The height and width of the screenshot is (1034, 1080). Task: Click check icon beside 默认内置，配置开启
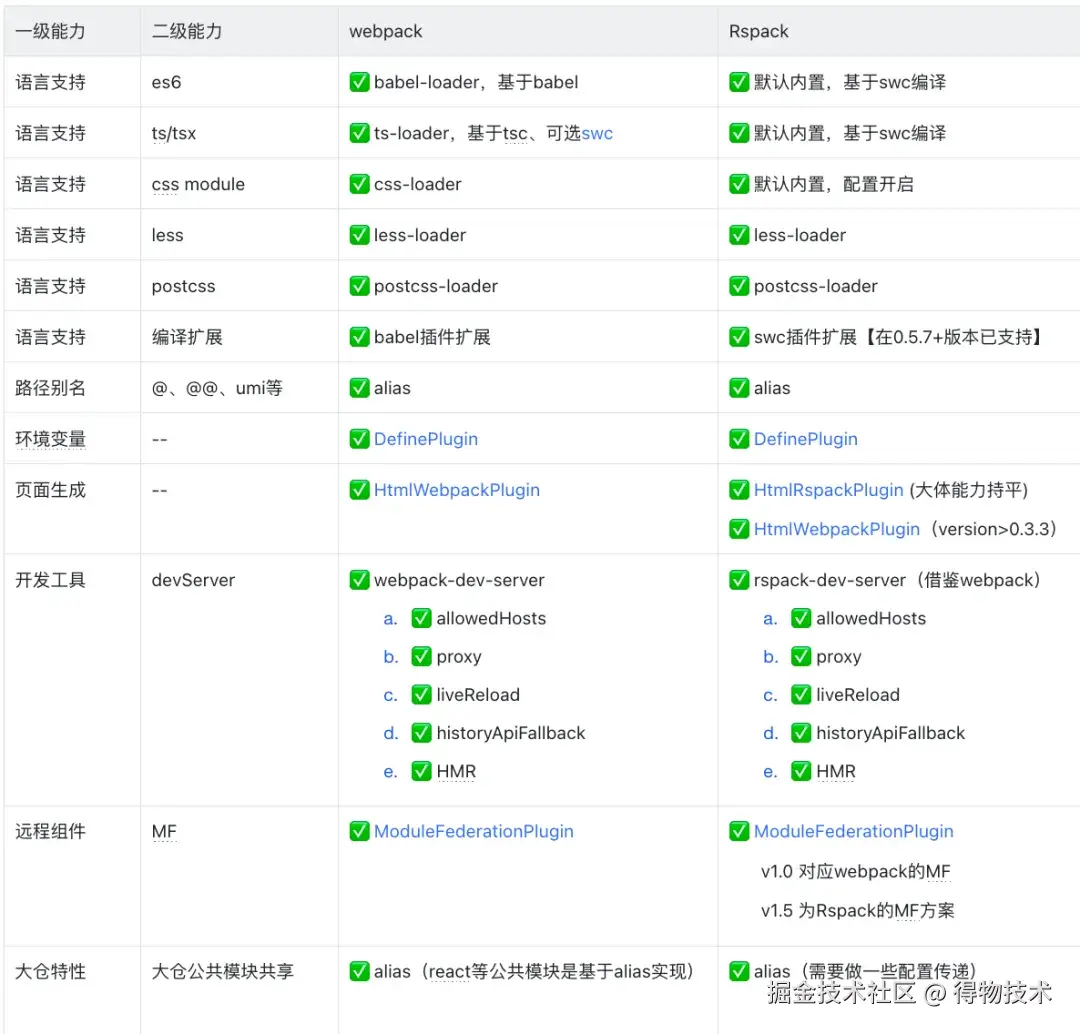(739, 184)
